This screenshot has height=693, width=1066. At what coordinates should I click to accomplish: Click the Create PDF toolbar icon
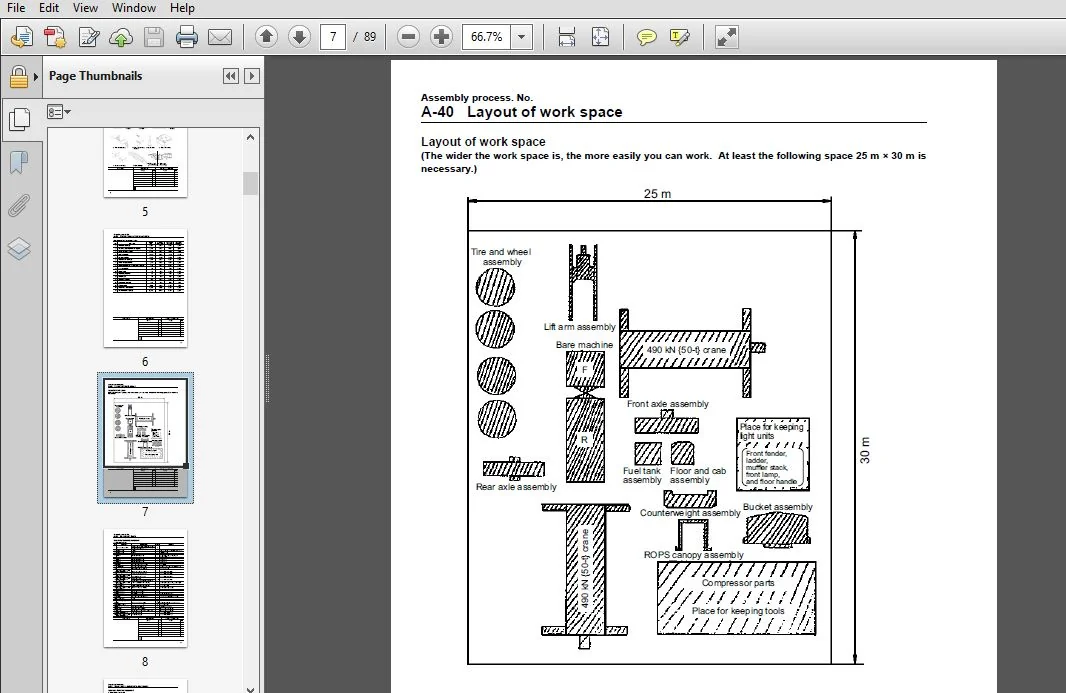click(54, 37)
